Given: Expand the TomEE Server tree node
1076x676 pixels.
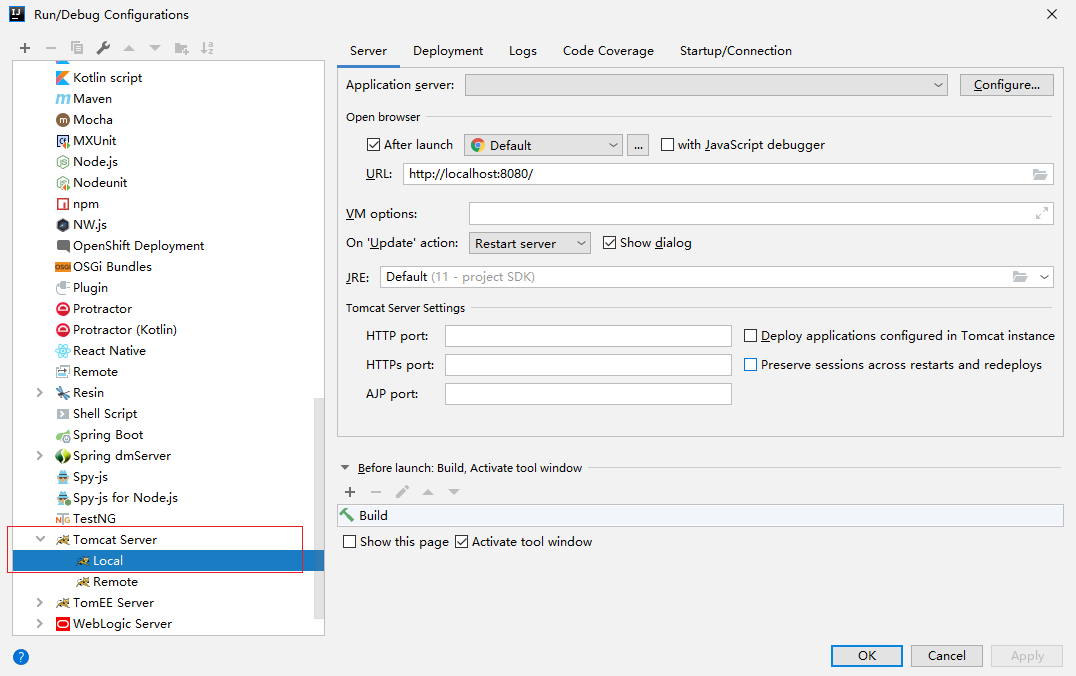Looking at the screenshot, I should coord(40,603).
